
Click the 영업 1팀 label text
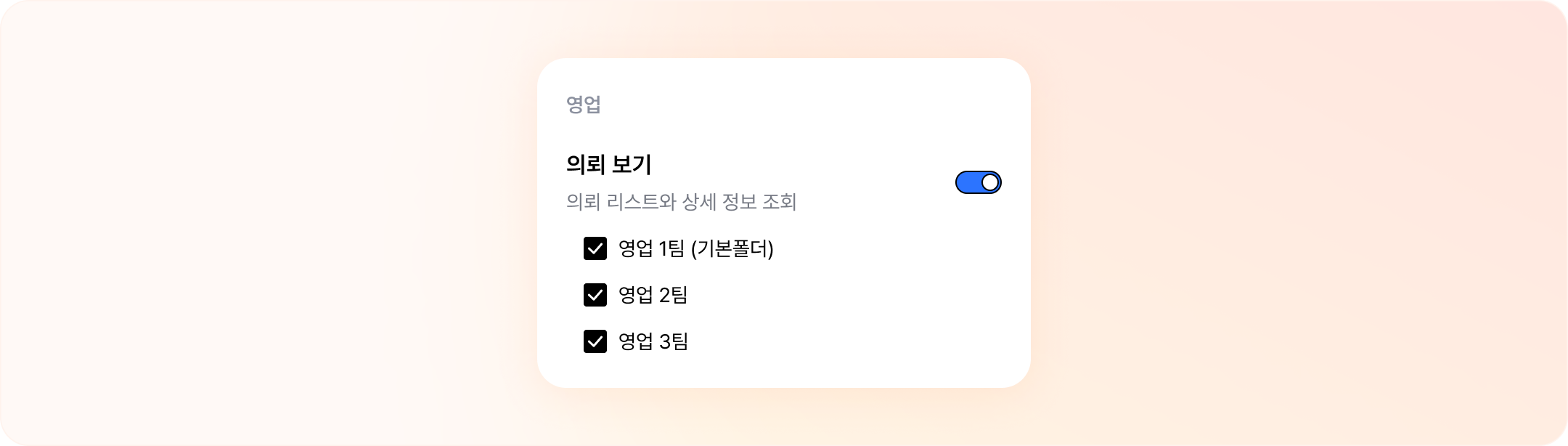tap(651, 249)
